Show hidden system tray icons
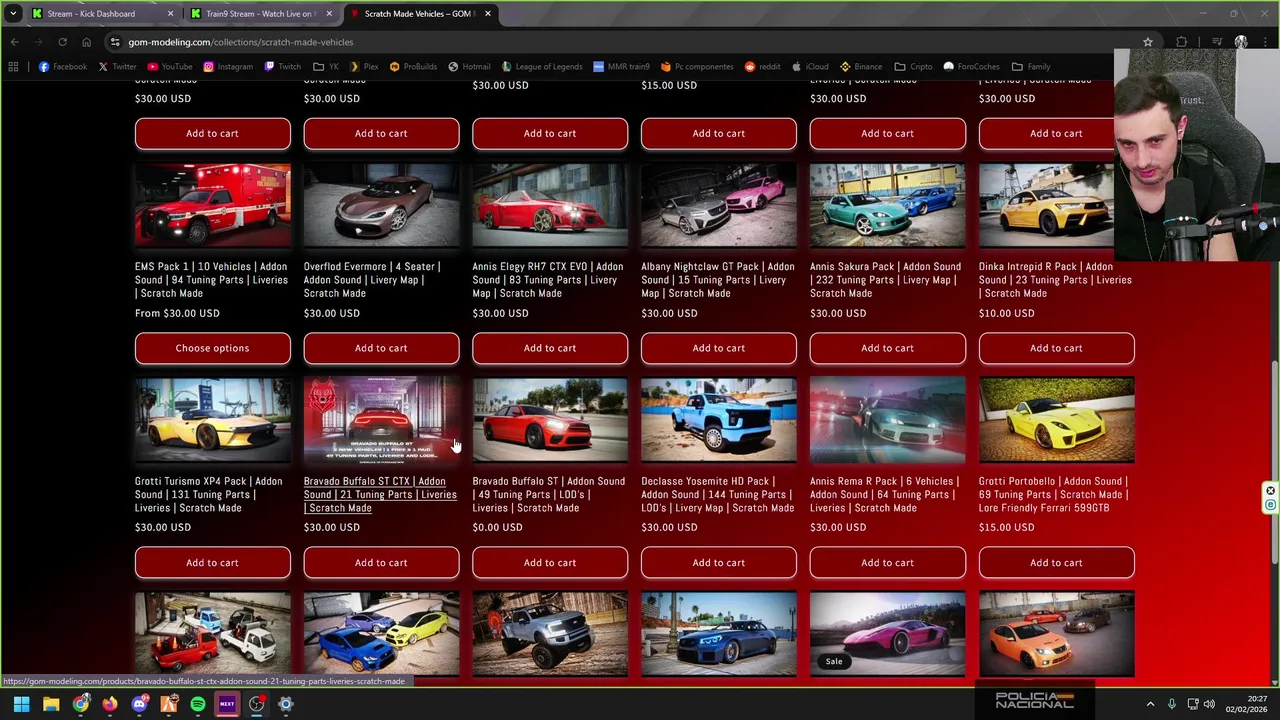 (1150, 704)
